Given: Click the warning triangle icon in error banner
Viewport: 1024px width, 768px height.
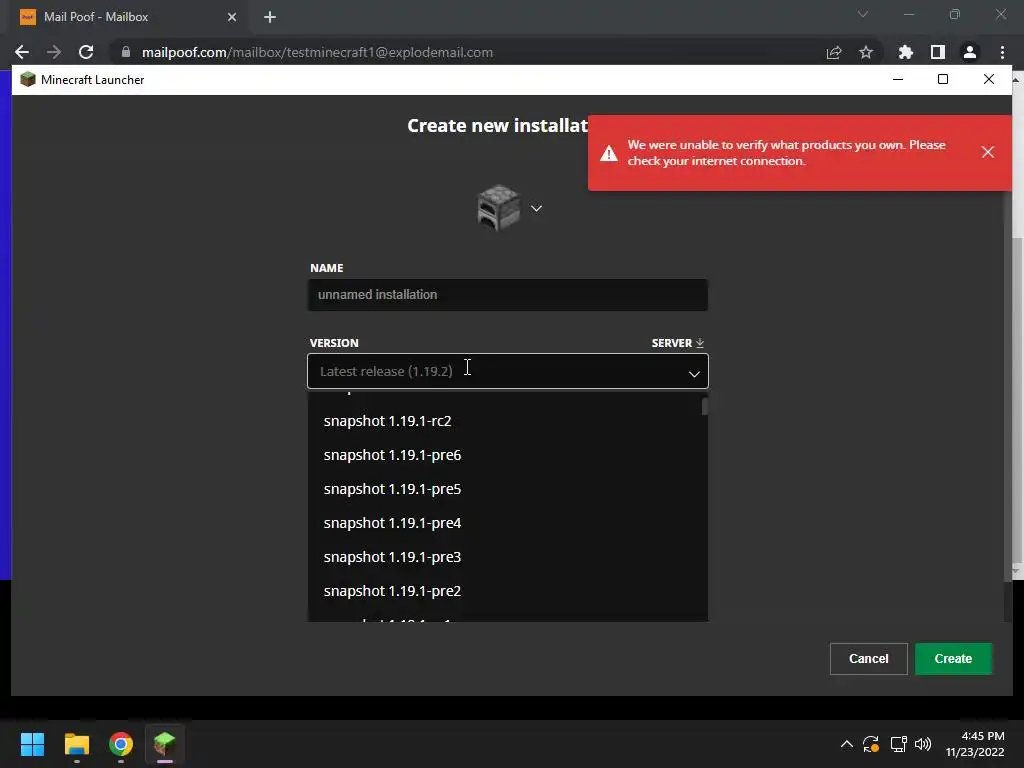Looking at the screenshot, I should [x=609, y=153].
